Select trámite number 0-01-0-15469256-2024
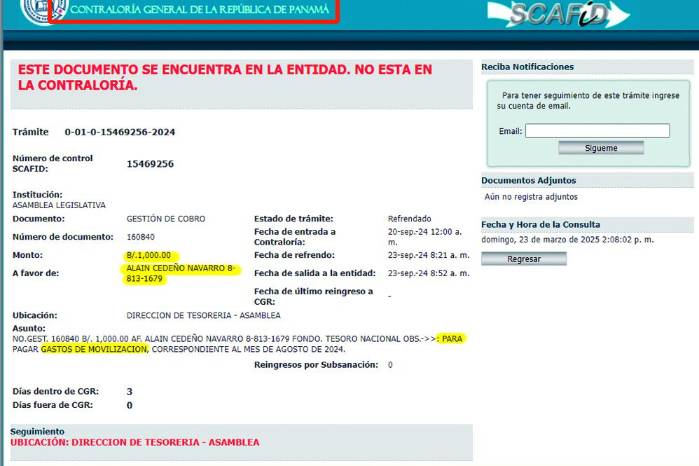Screen dimensions: 699x466 [120, 132]
